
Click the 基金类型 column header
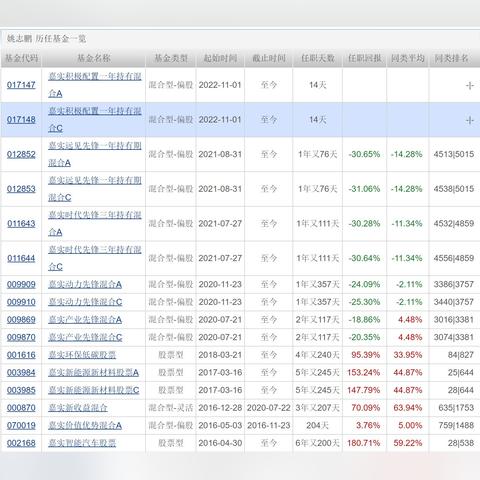point(171,58)
